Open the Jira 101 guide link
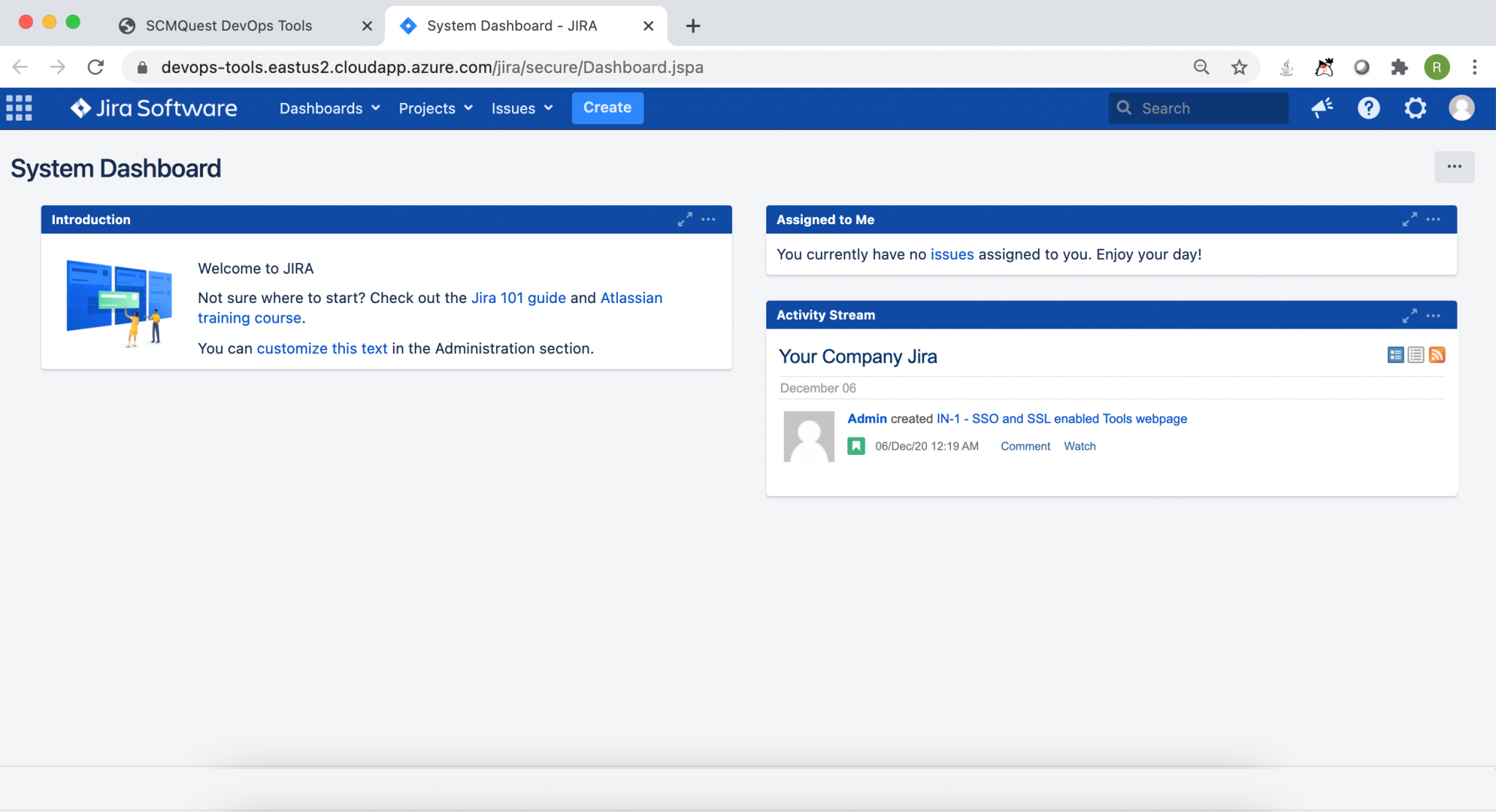This screenshot has width=1496, height=812. point(519,297)
